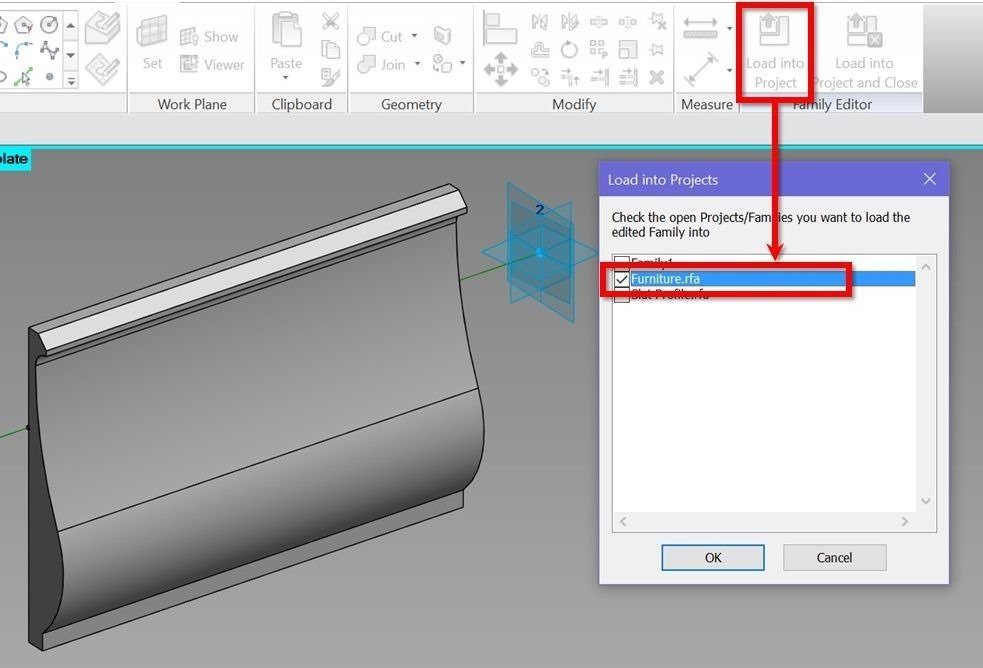This screenshot has height=668, width=983.
Task: Click the Move tool arrows icon
Action: tap(500, 69)
